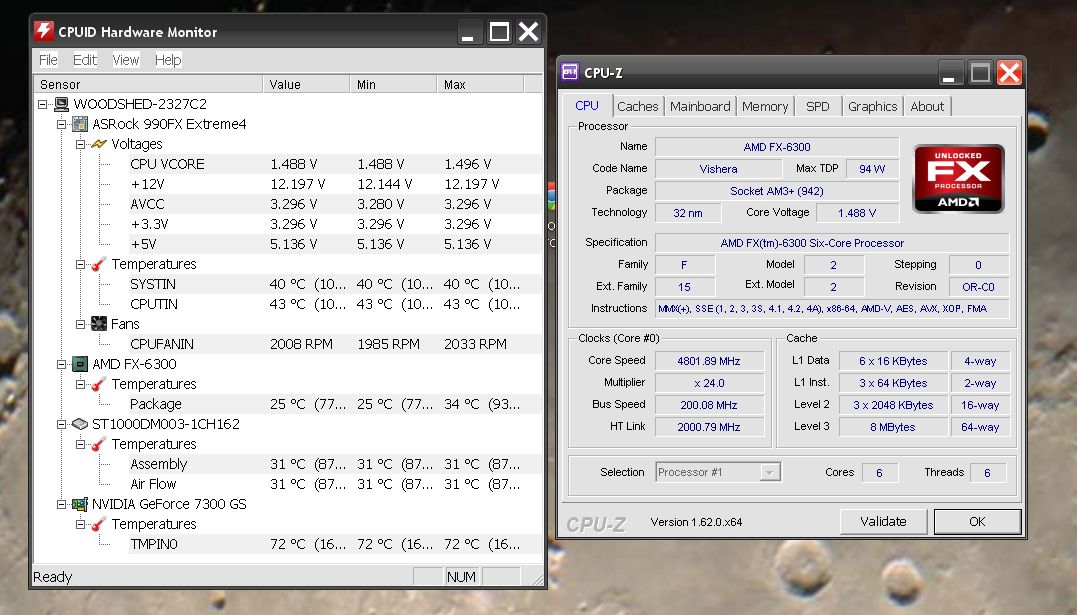This screenshot has height=615, width=1077.
Task: Click the Bus Speed value 200.08 MHz
Action: click(709, 405)
